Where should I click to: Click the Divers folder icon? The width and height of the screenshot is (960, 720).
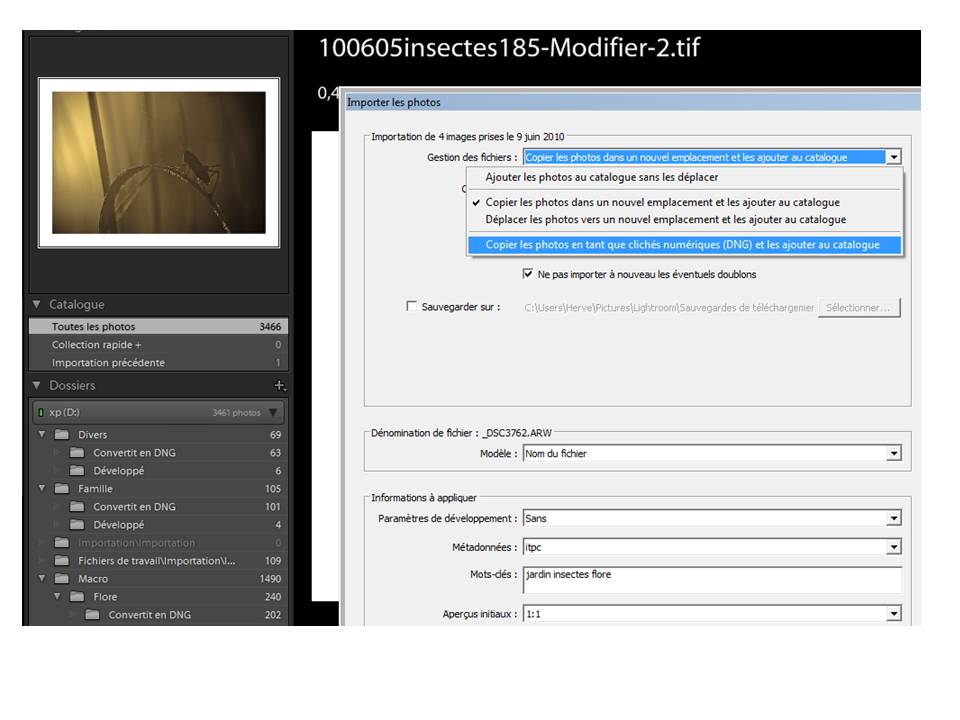(62, 435)
